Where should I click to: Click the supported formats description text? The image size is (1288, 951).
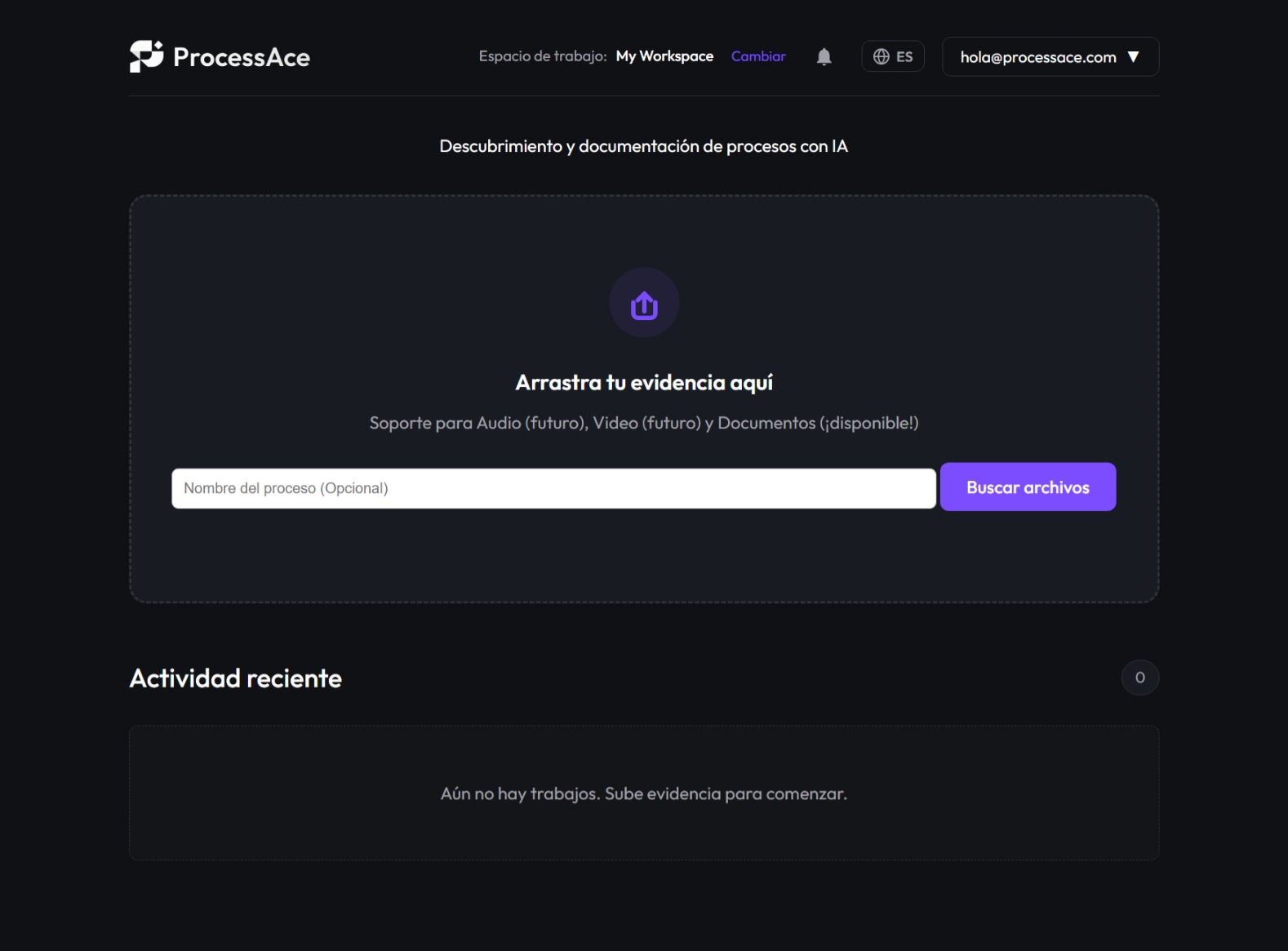[644, 423]
